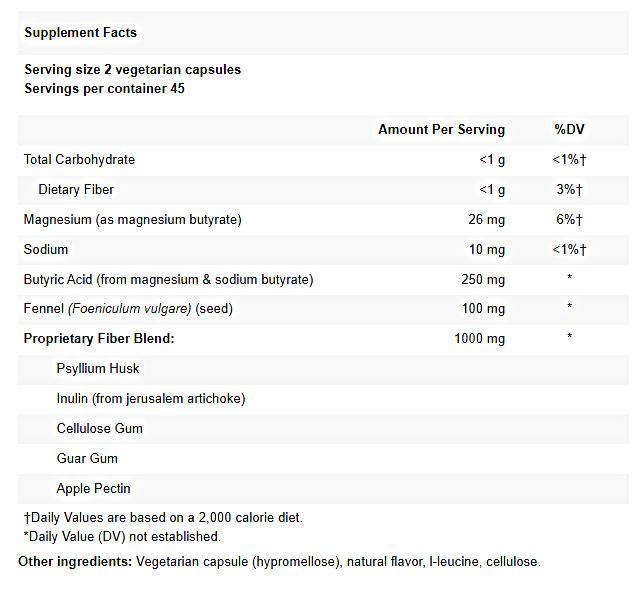The height and width of the screenshot is (592, 643).
Task: Select the Cellulose Gum ingredient
Action: pos(100,428)
